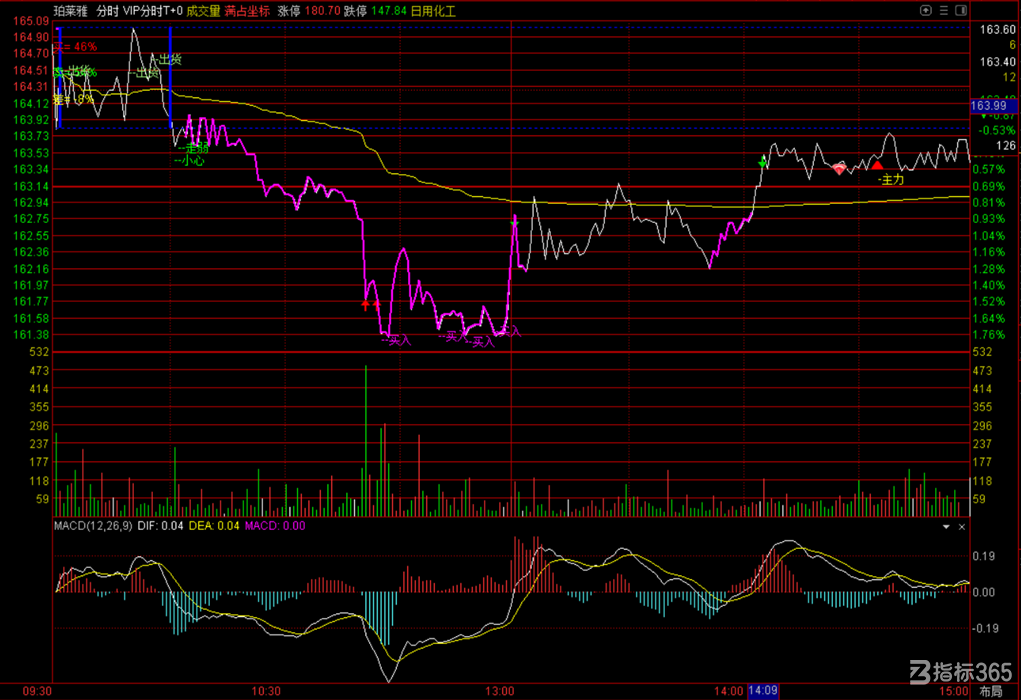Click the 163.40 quote on the right
This screenshot has height=700, width=1021.
pyautogui.click(x=998, y=62)
